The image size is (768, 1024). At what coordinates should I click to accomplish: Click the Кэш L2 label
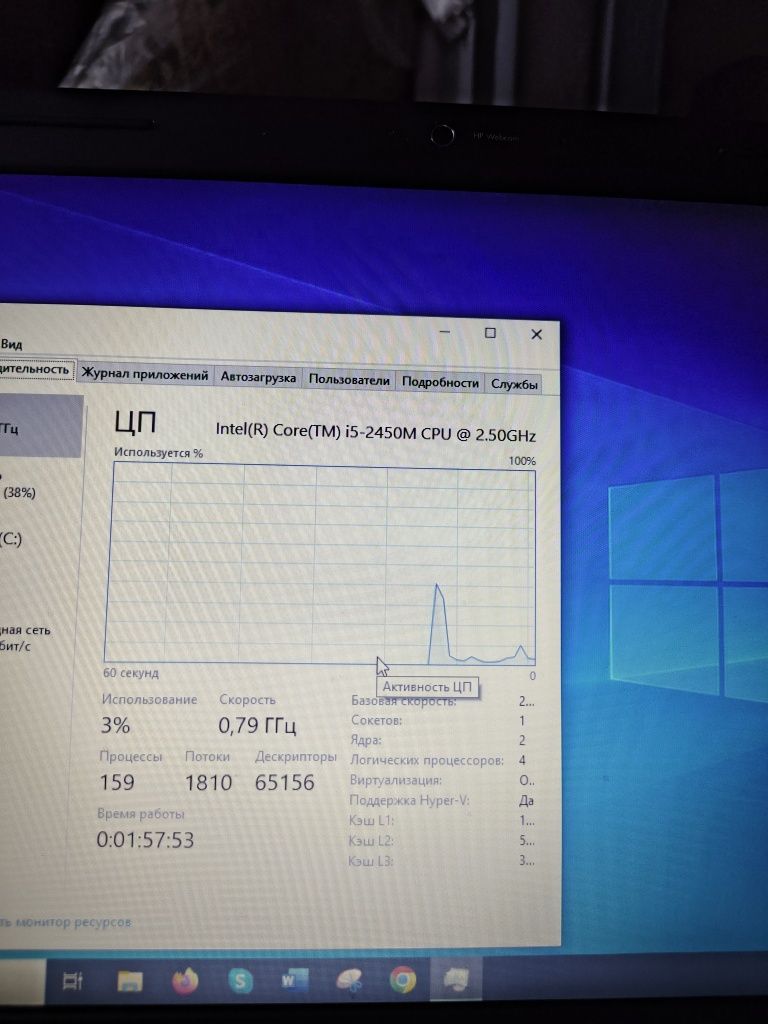click(x=371, y=840)
